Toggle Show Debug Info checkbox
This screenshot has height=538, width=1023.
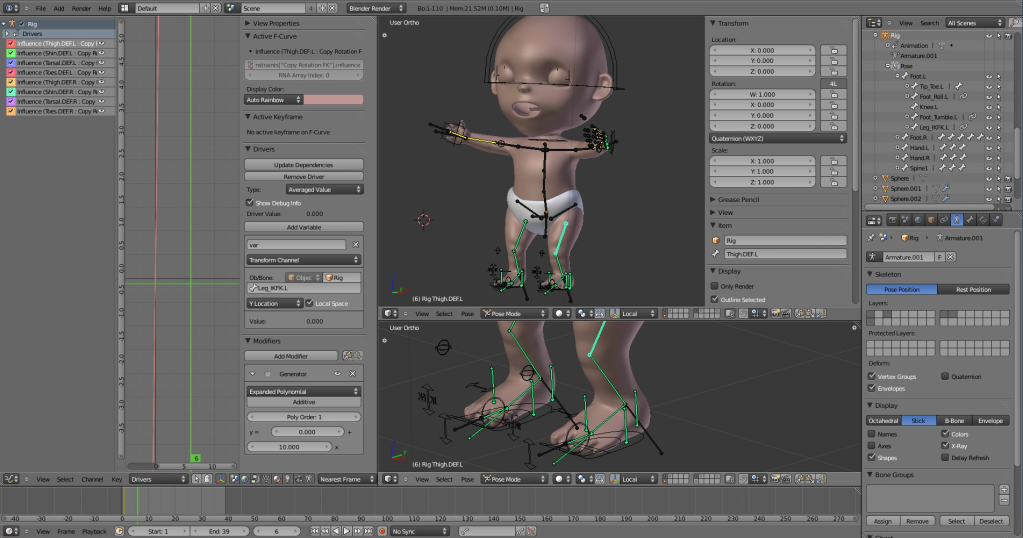pos(250,203)
